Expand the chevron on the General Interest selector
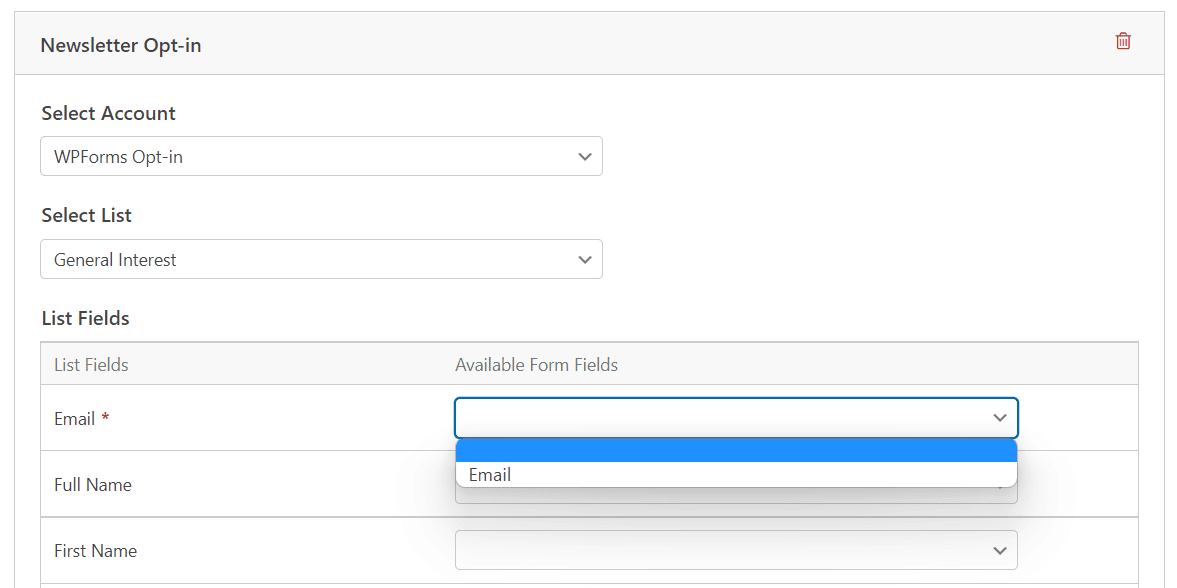Viewport: 1177px width, 588px height. coord(586,259)
